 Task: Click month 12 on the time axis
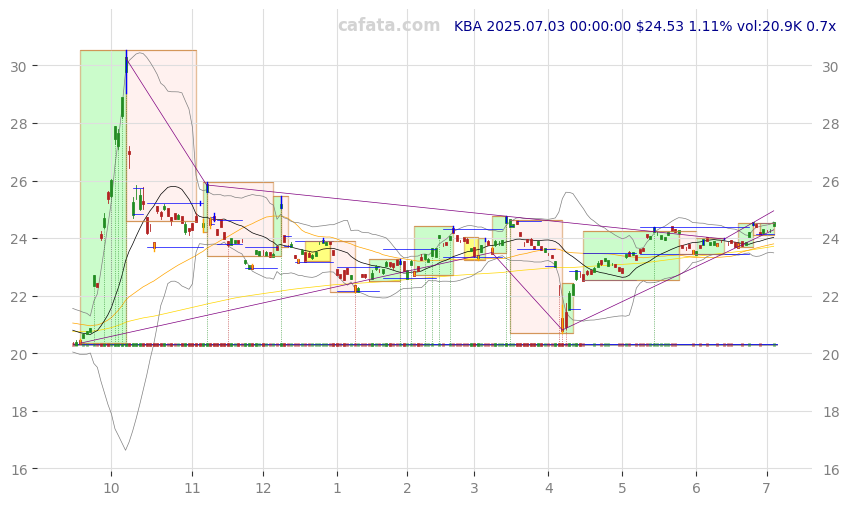click(x=263, y=488)
